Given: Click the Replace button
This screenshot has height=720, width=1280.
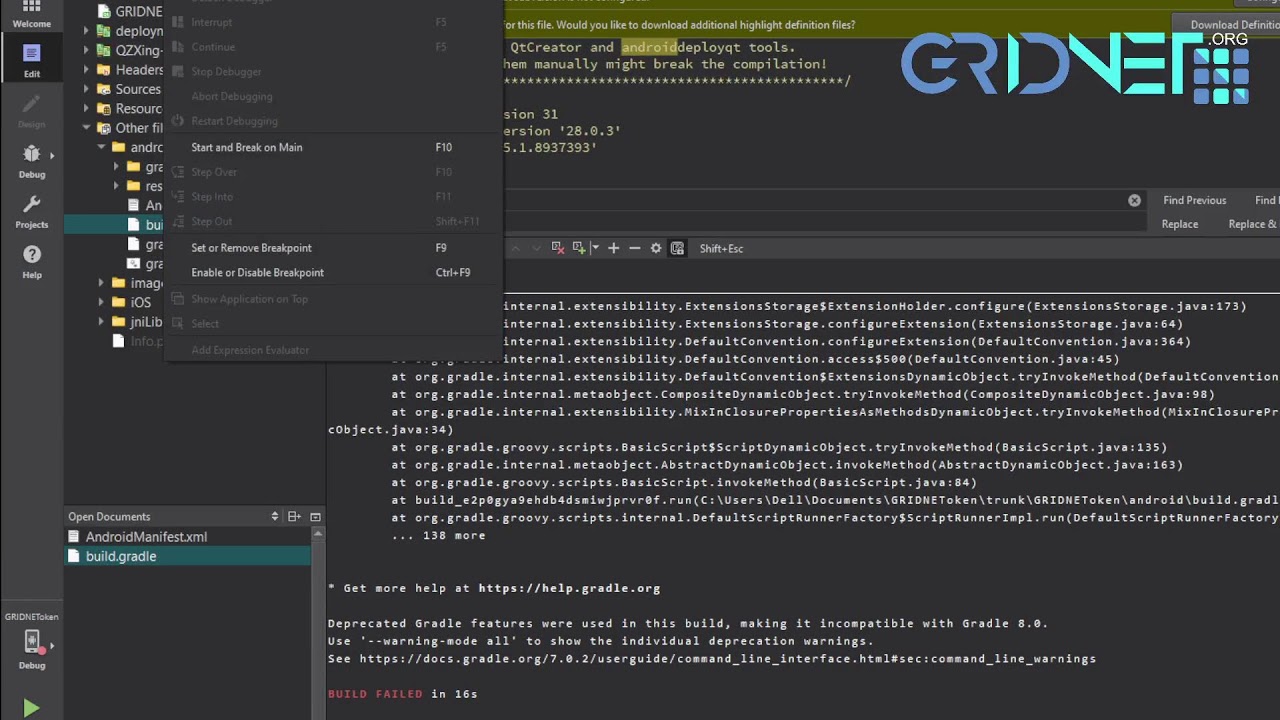Looking at the screenshot, I should tap(1180, 224).
